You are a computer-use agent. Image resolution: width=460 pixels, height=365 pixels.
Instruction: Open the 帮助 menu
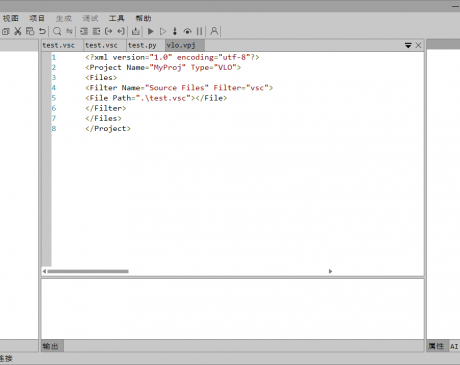[x=143, y=18]
